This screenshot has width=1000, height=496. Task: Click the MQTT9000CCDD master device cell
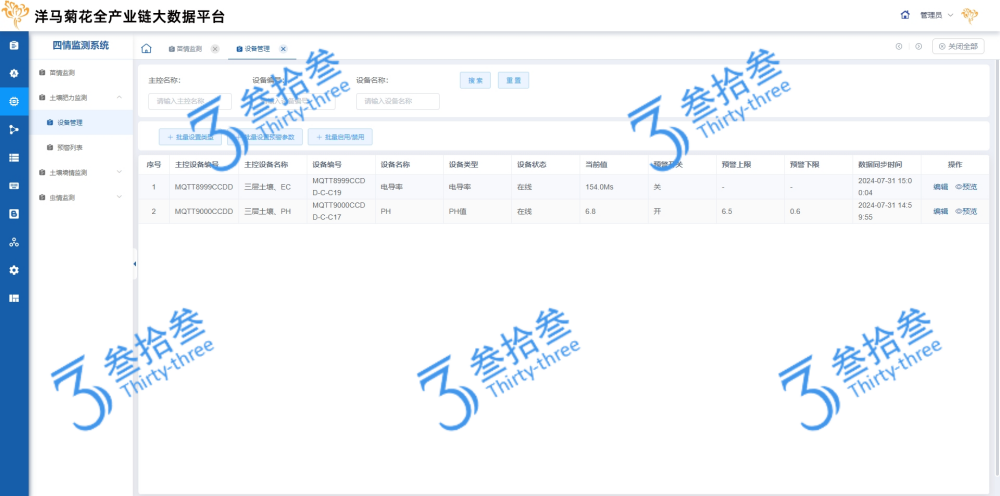204,211
